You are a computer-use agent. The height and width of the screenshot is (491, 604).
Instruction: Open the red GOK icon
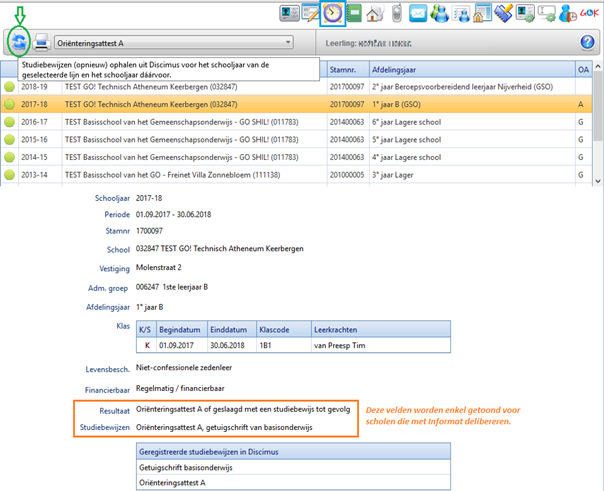tap(590, 13)
